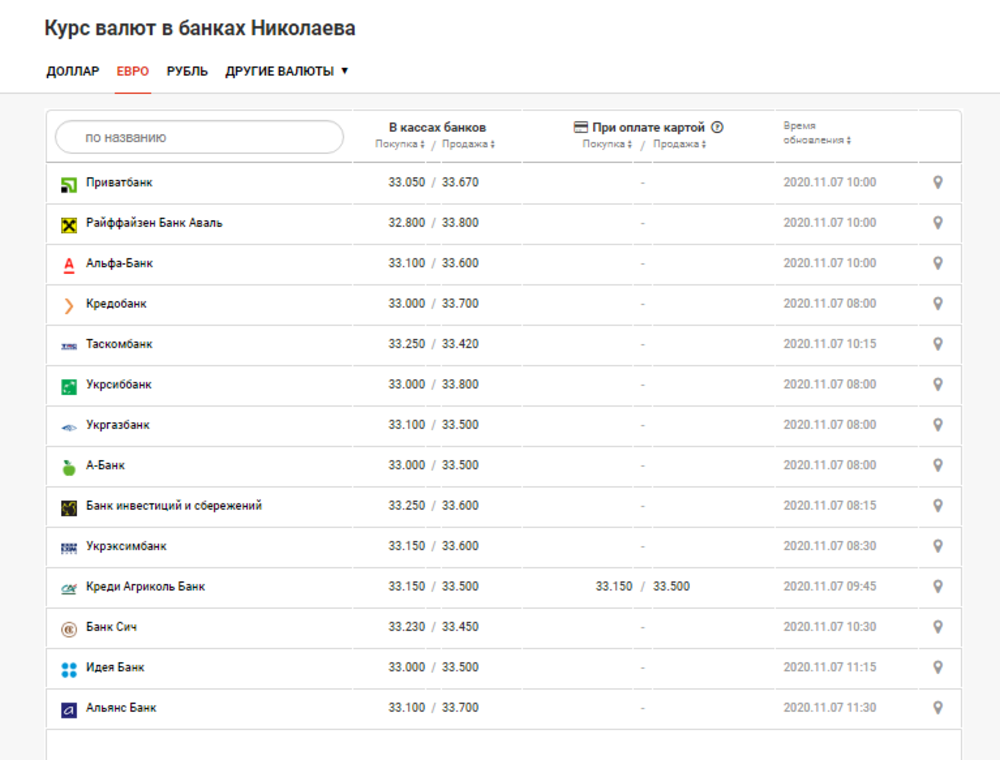Click the Идея Банк blue dots logo
1000x760 pixels.
(69, 669)
